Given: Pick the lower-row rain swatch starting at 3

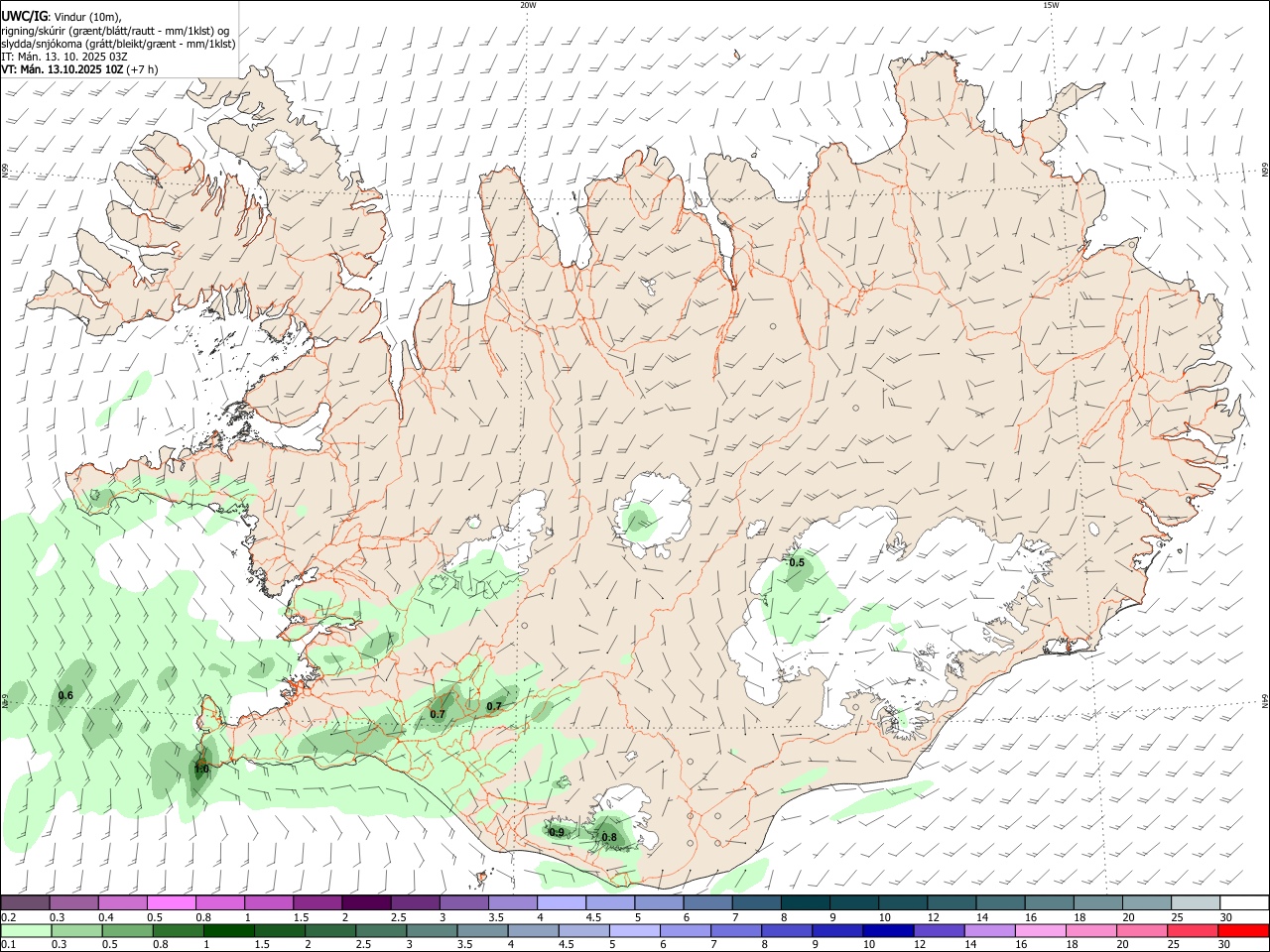Looking at the screenshot, I should [x=431, y=930].
